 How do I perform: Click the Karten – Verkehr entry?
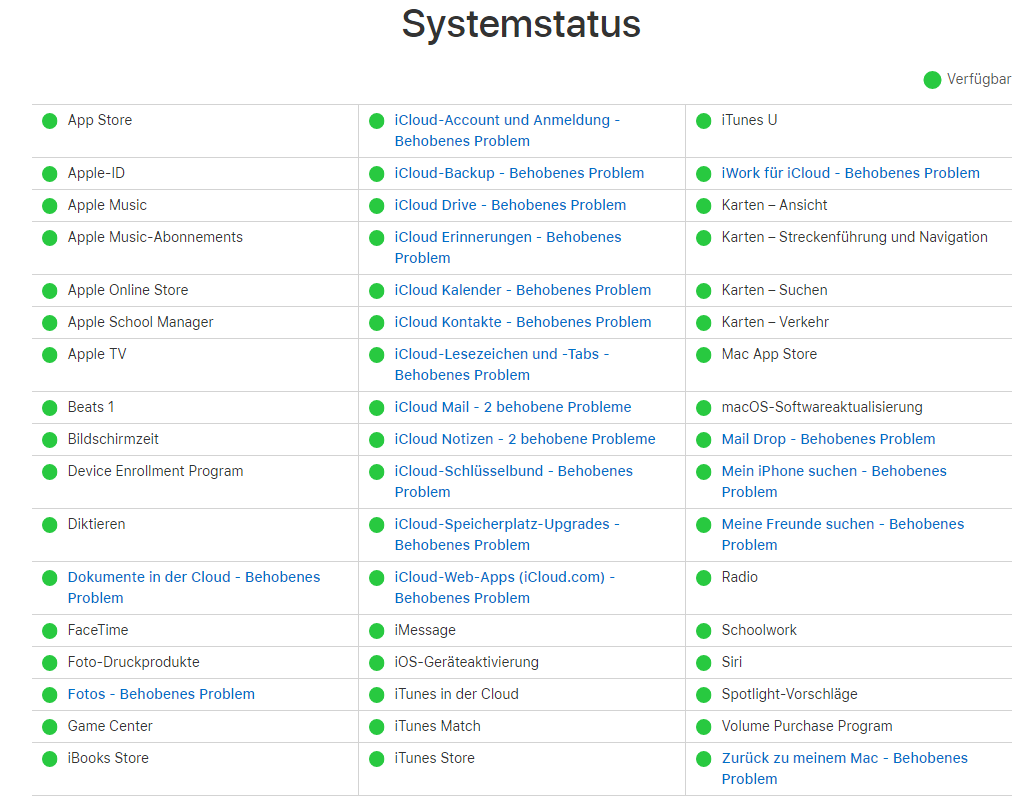pos(775,322)
